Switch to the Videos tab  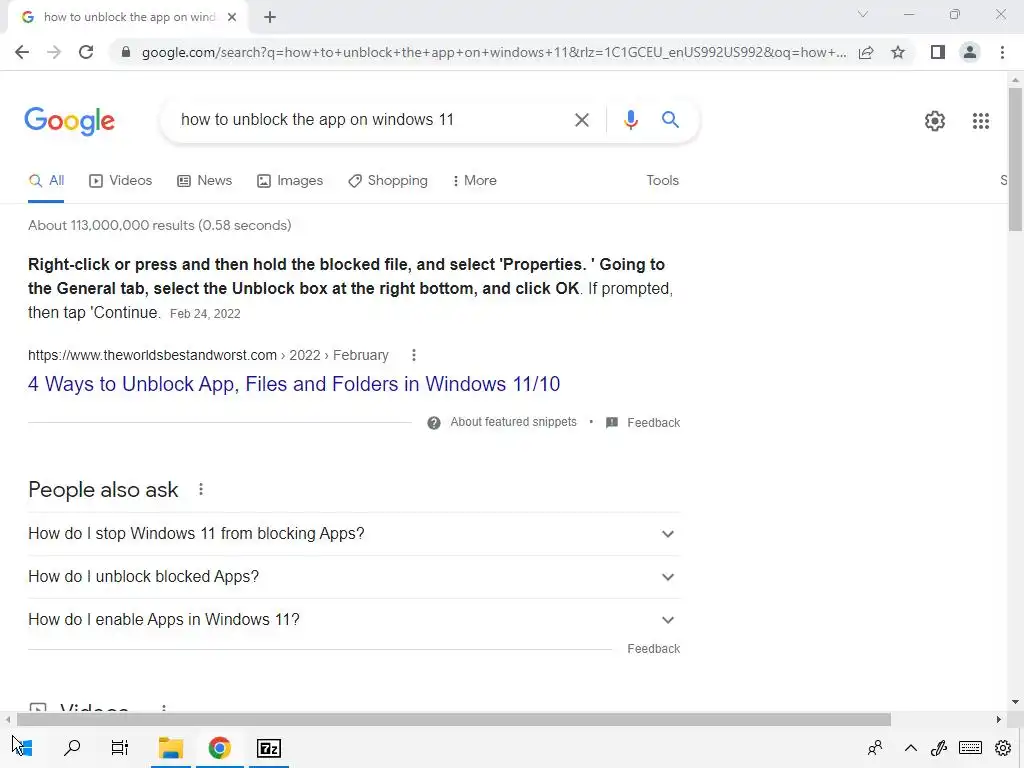click(x=120, y=181)
